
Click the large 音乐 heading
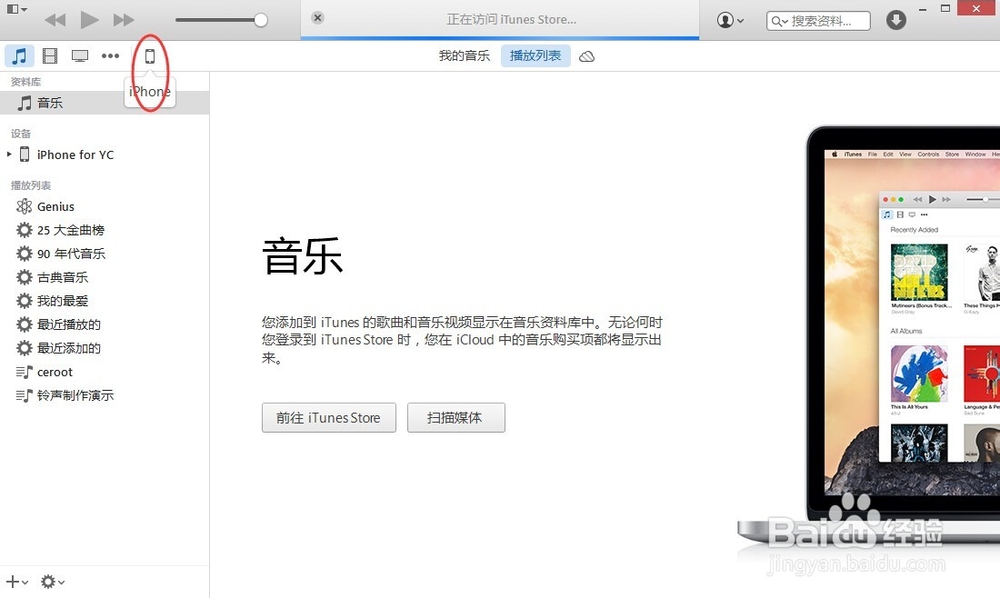tap(303, 256)
